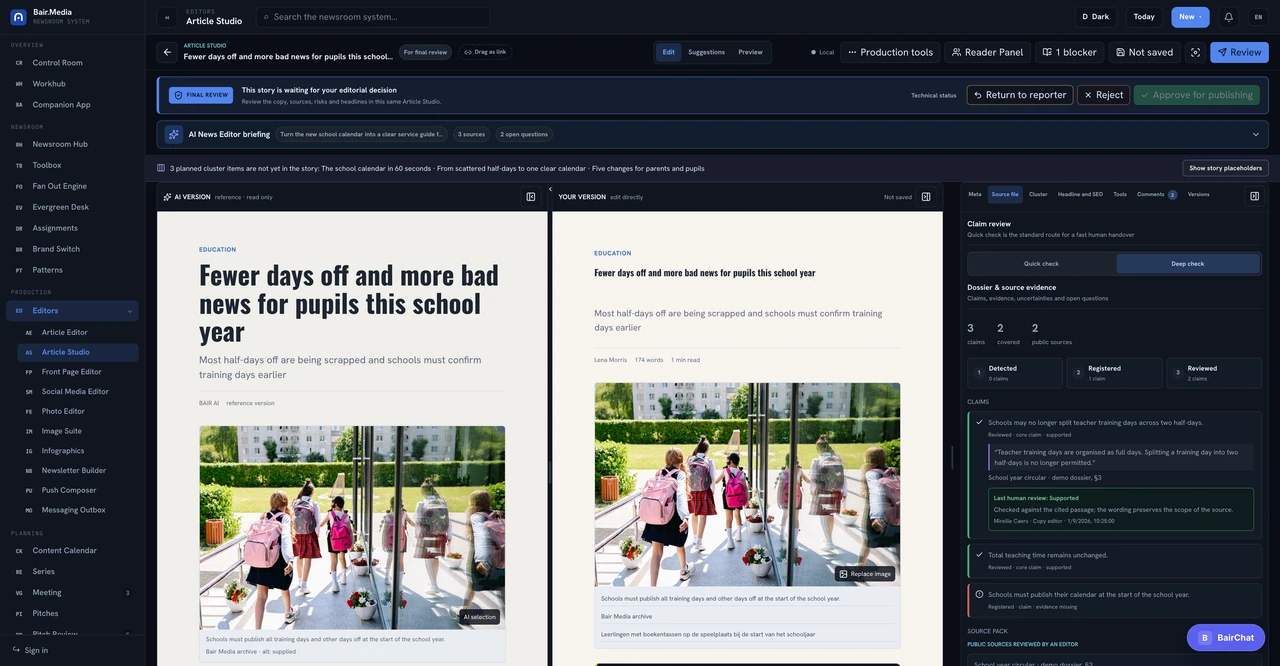Click the cluster items notice icon
Image resolution: width=1280 pixels, height=666 pixels.
(161, 168)
